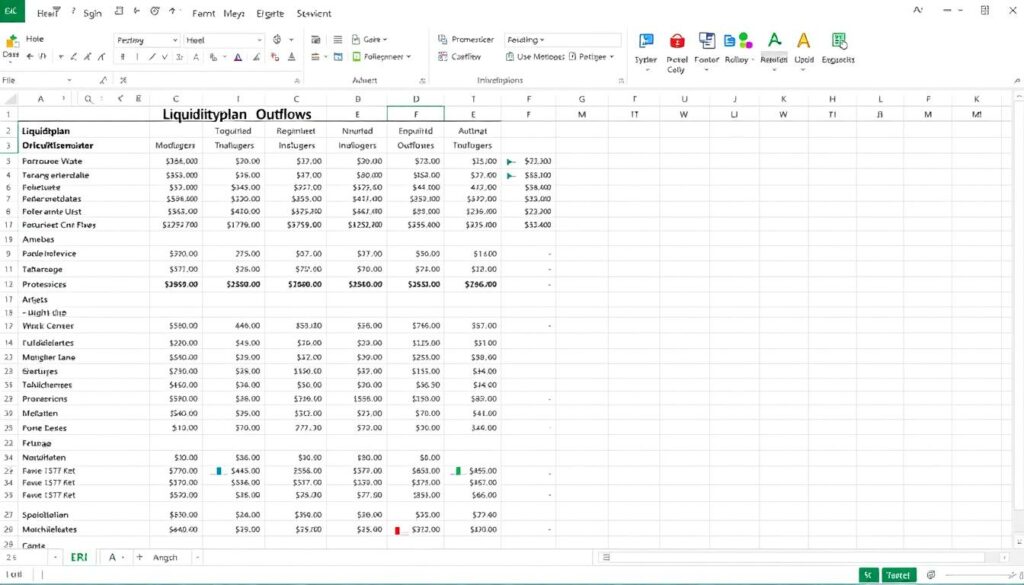
Task: Click the green Follepneer icon
Action: (357, 57)
